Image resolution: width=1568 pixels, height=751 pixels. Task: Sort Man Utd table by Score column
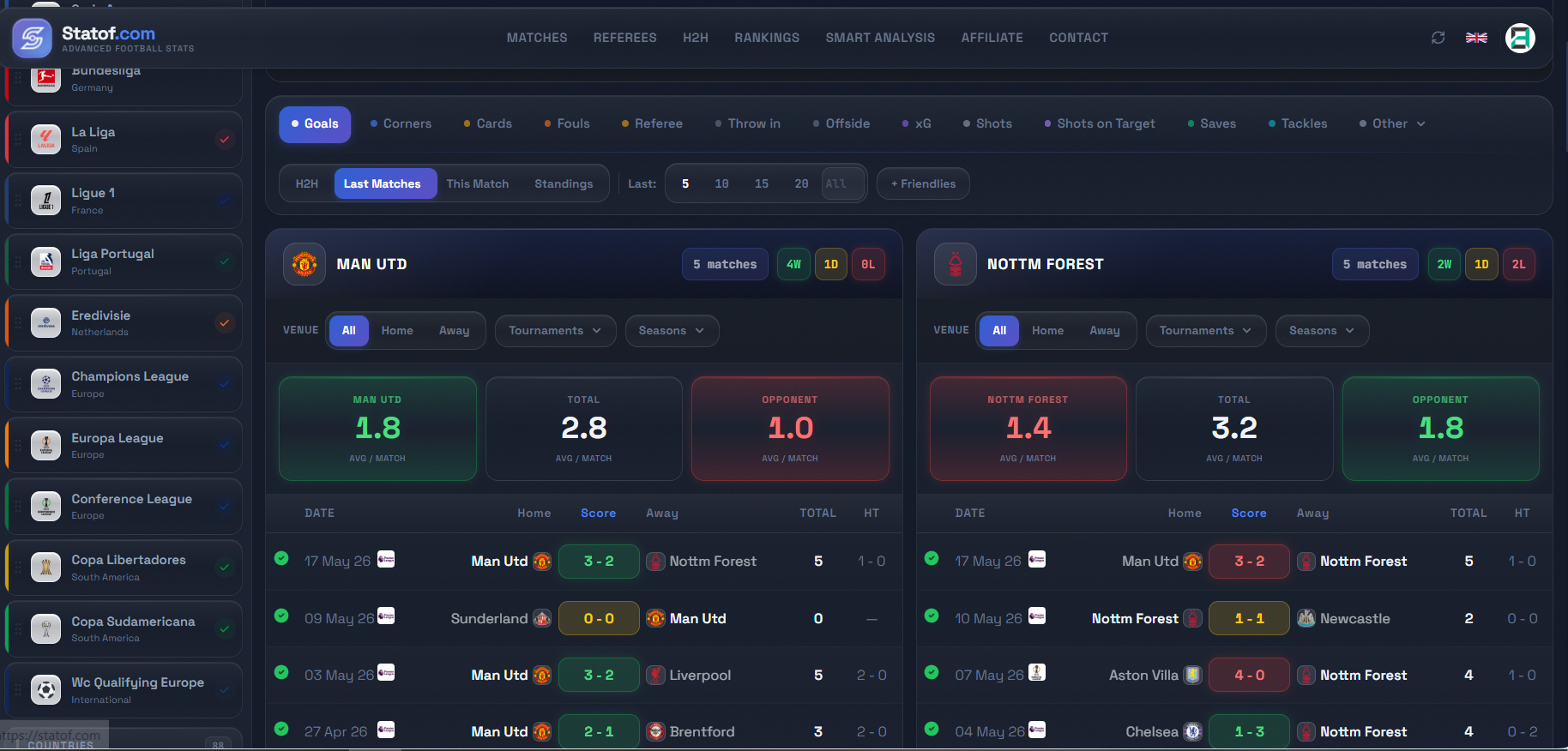pyautogui.click(x=598, y=513)
